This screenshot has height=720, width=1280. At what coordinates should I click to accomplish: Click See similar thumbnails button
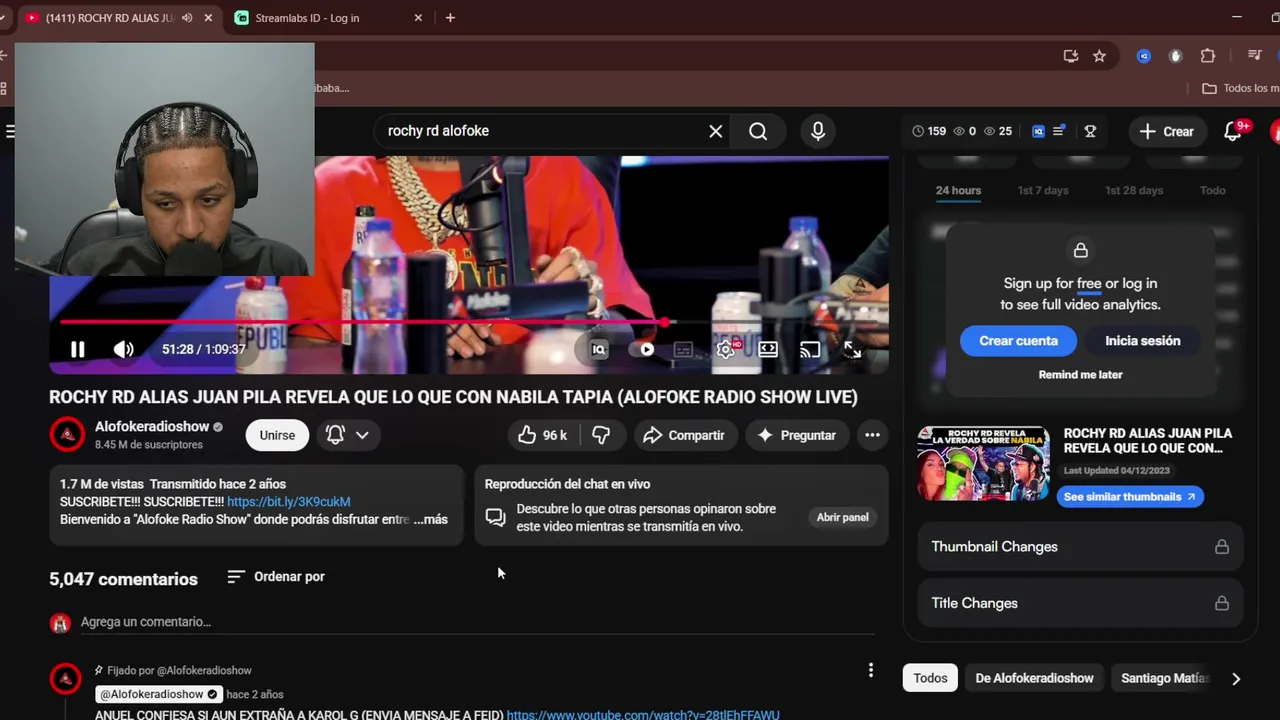(x=1129, y=497)
